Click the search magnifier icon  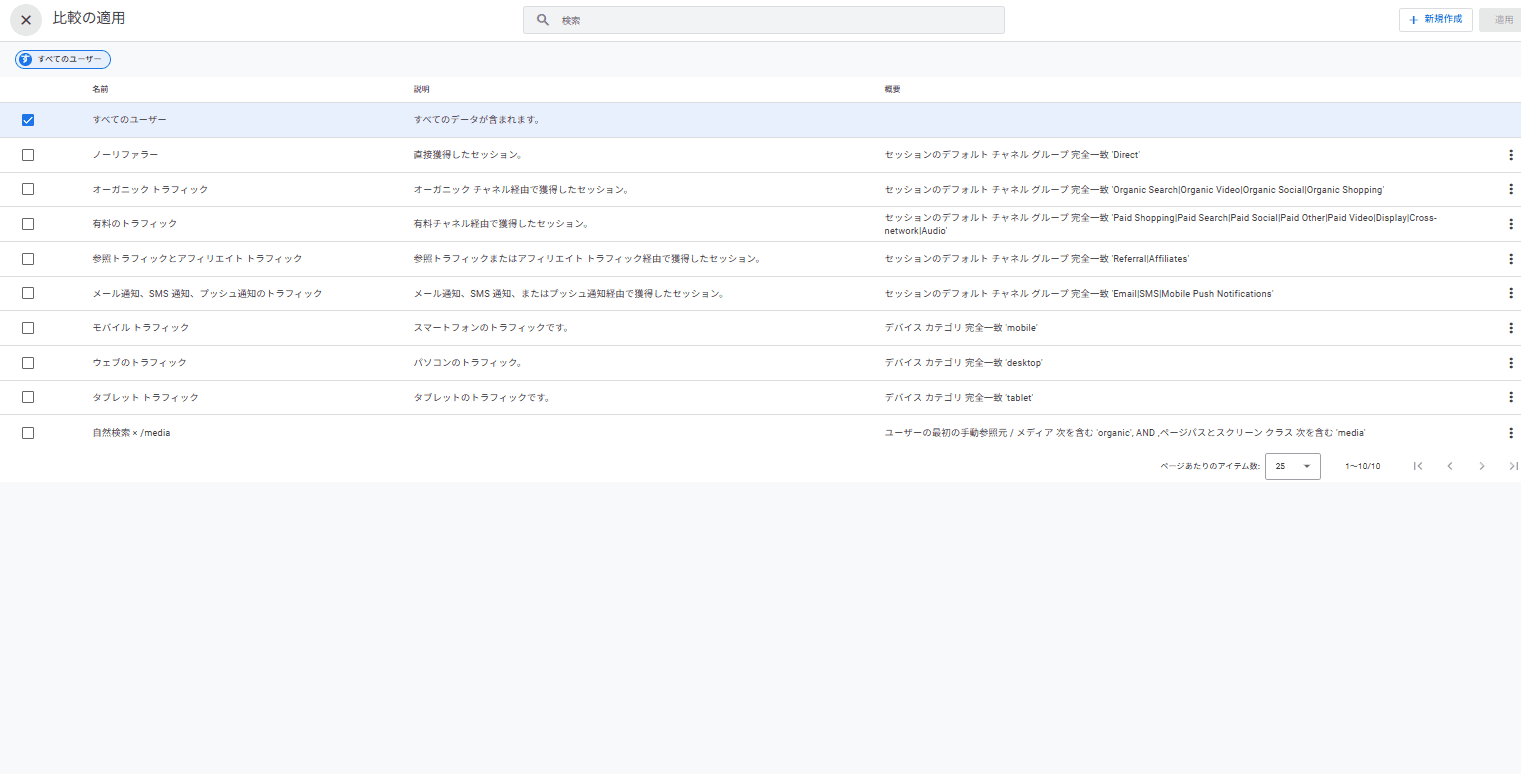pyautogui.click(x=543, y=20)
